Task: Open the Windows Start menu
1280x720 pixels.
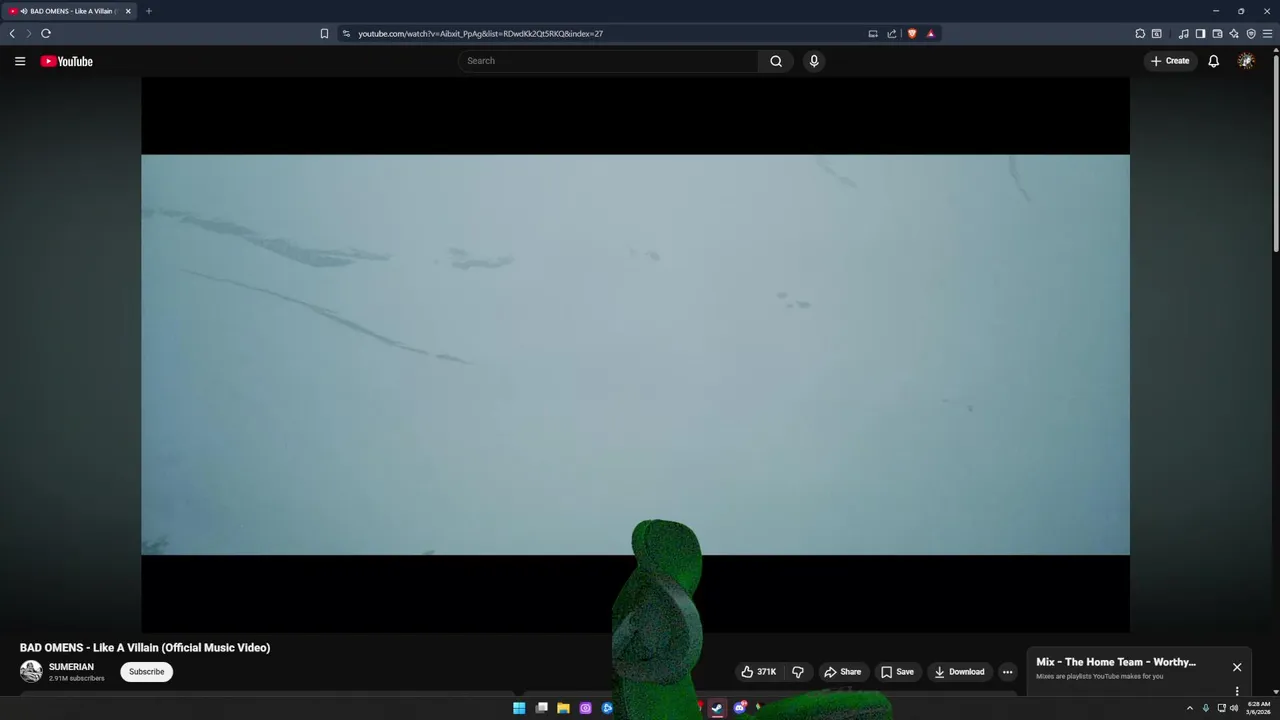Action: coord(519,708)
